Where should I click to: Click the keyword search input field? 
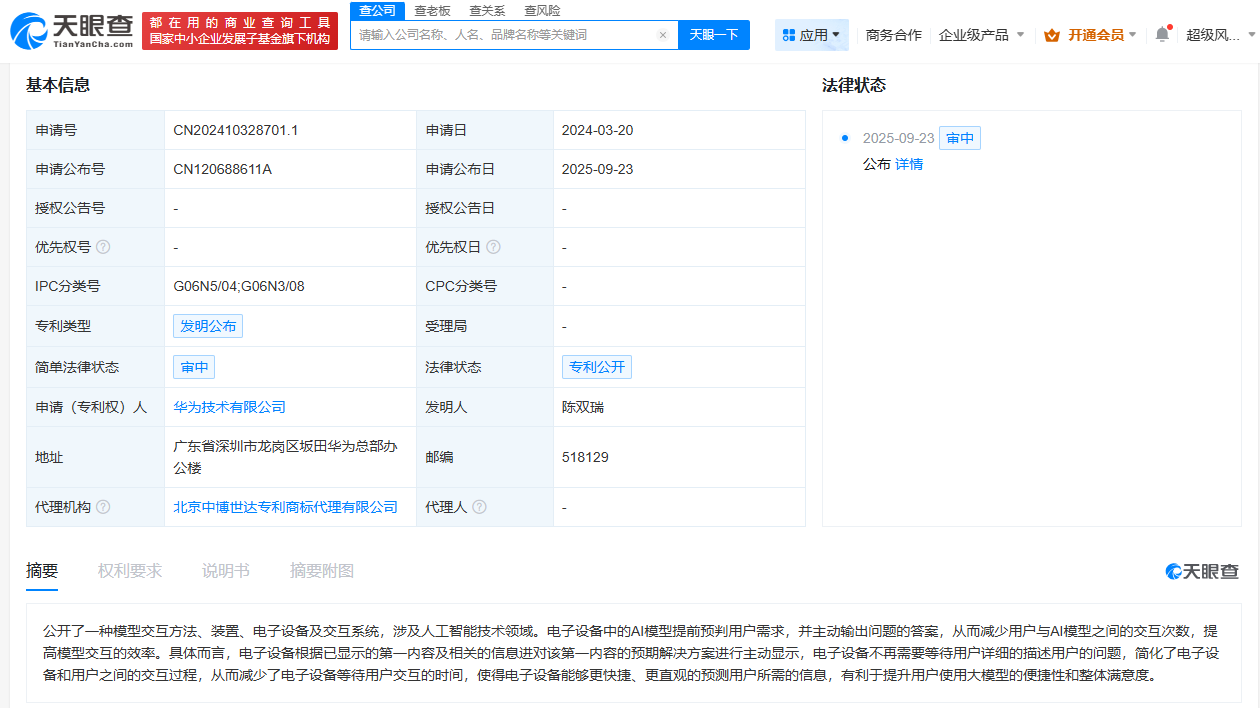pos(500,34)
